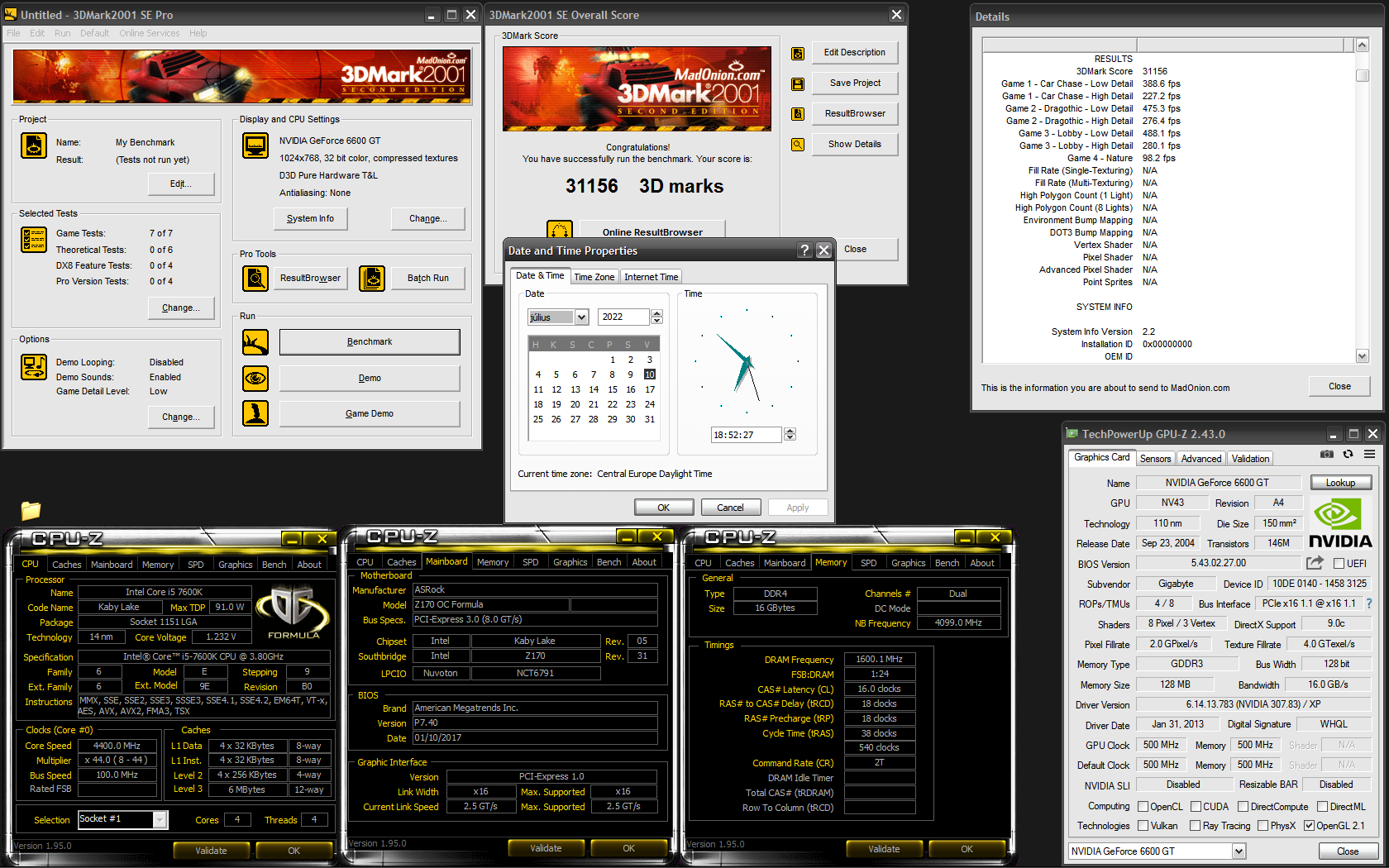Click the Lookup button in GPU-Z
The height and width of the screenshot is (868, 1389).
point(1340,483)
